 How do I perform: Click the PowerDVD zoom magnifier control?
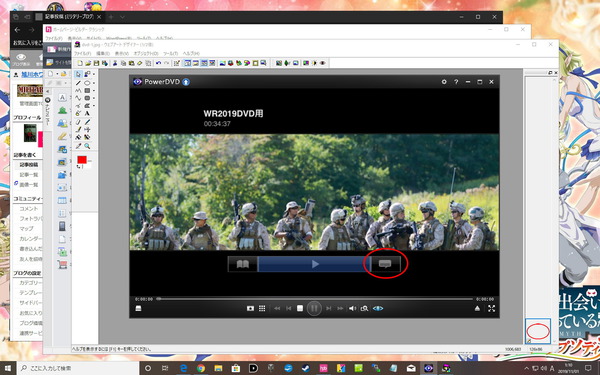pos(364,308)
